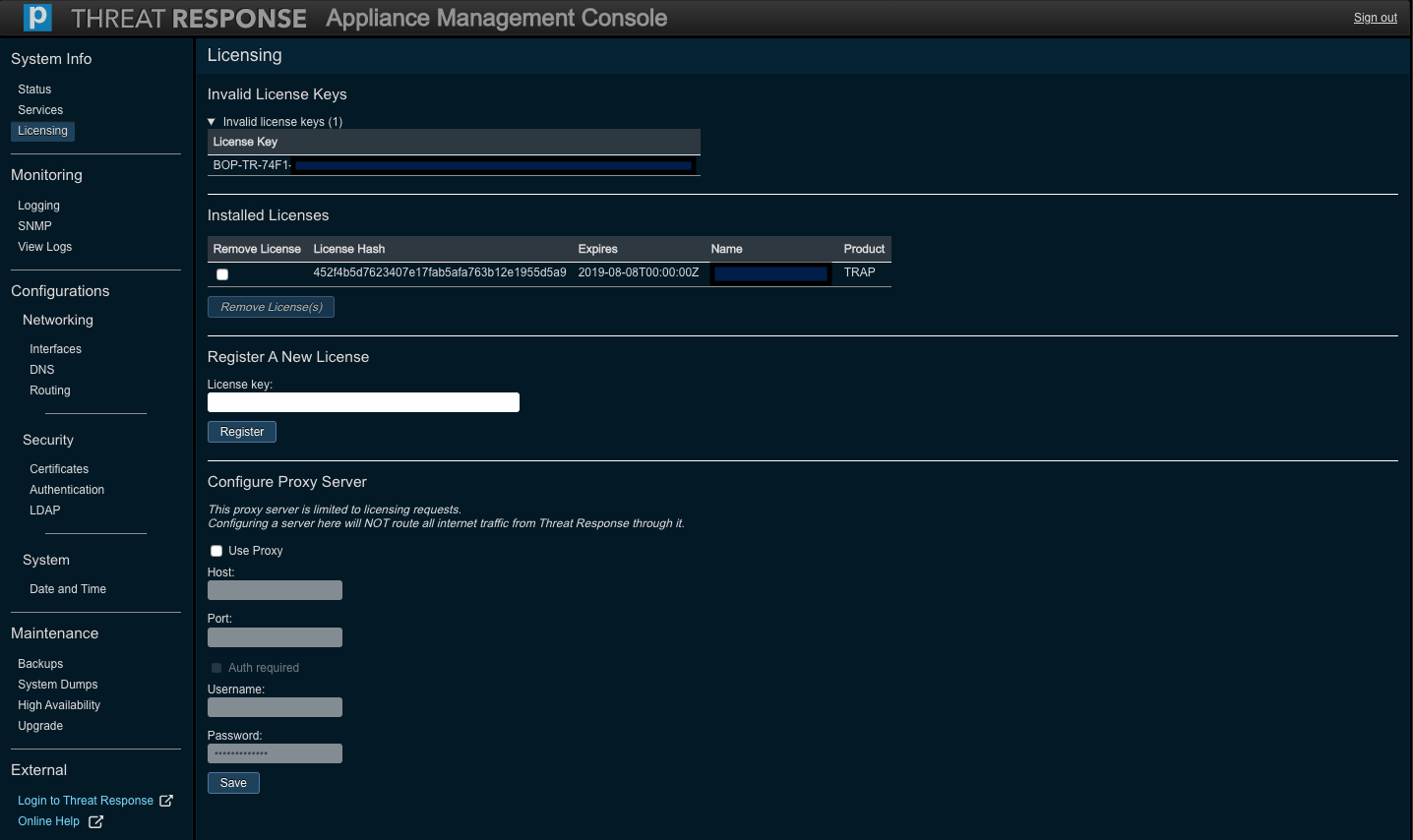1413x840 pixels.
Task: Select the license hash 452f4b5d7623... cell
Action: click(x=440, y=272)
